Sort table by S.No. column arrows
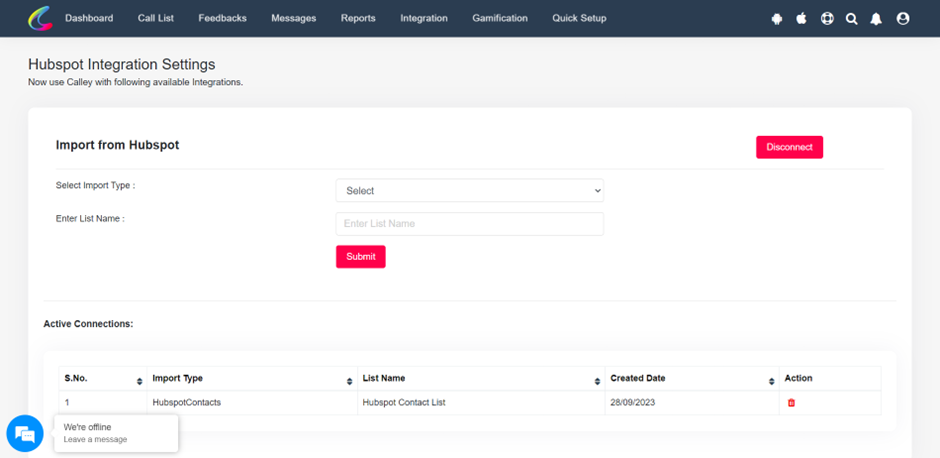This screenshot has height=458, width=940. pyautogui.click(x=140, y=381)
